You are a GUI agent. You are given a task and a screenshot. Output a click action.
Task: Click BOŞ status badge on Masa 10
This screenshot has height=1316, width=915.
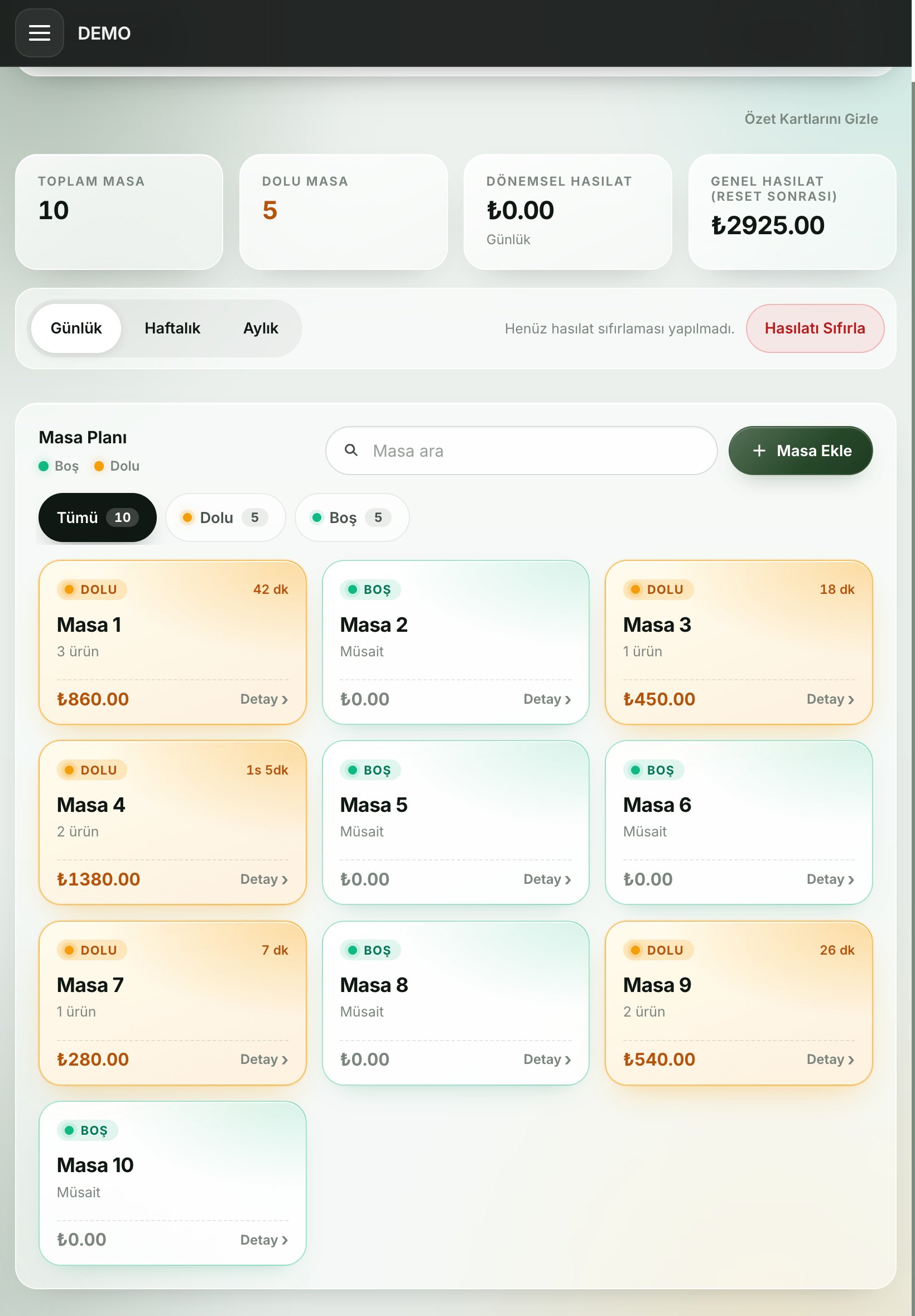87,1130
